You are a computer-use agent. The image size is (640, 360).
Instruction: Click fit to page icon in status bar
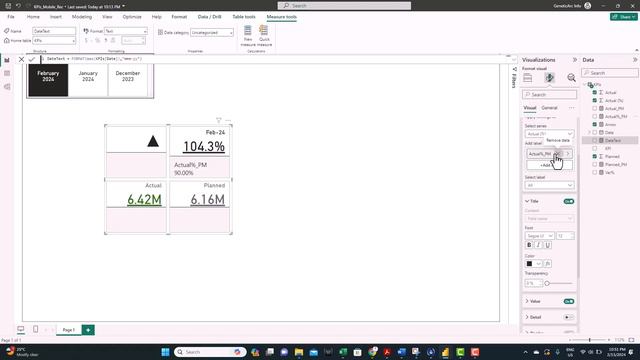pos(631,340)
